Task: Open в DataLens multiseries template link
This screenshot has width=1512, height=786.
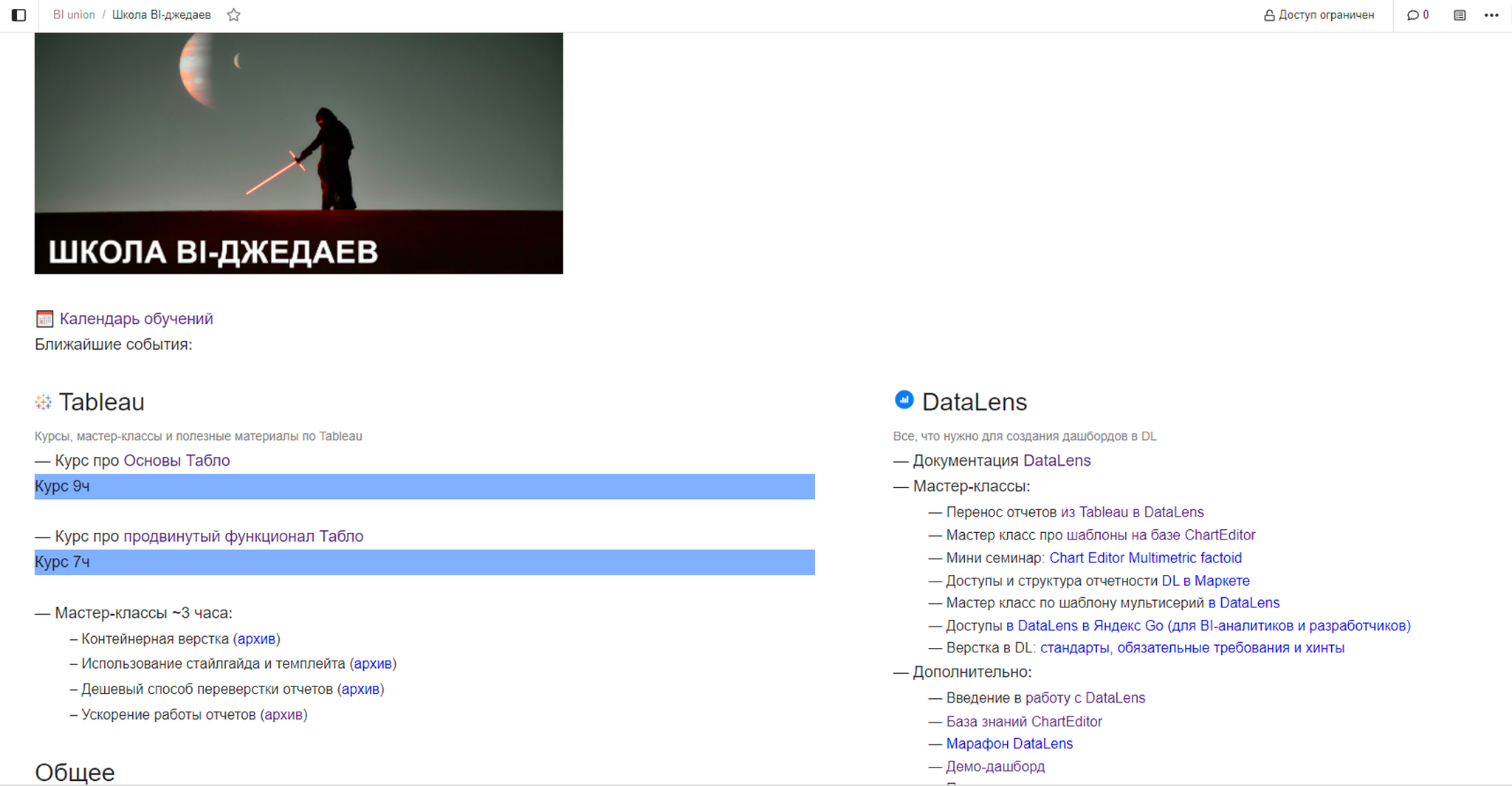Action: tap(1243, 603)
